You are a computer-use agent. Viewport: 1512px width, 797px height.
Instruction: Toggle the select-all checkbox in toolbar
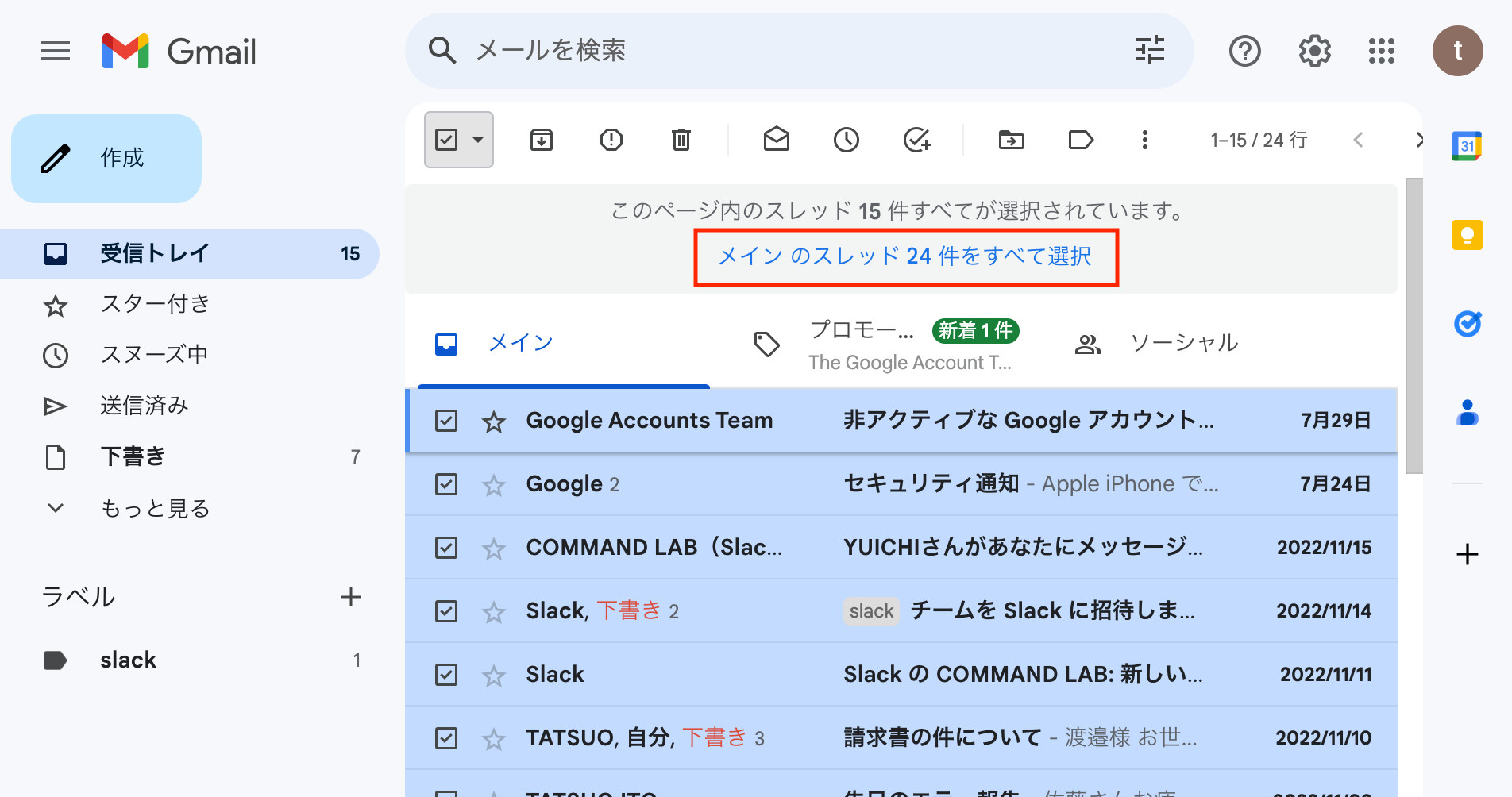click(446, 140)
